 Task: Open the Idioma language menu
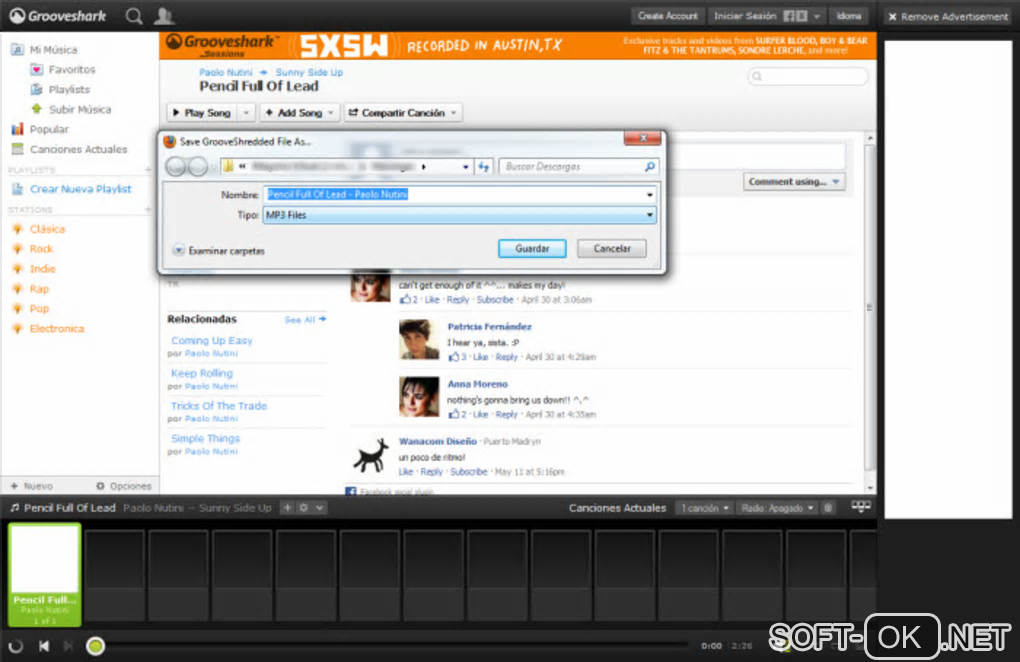coord(848,16)
